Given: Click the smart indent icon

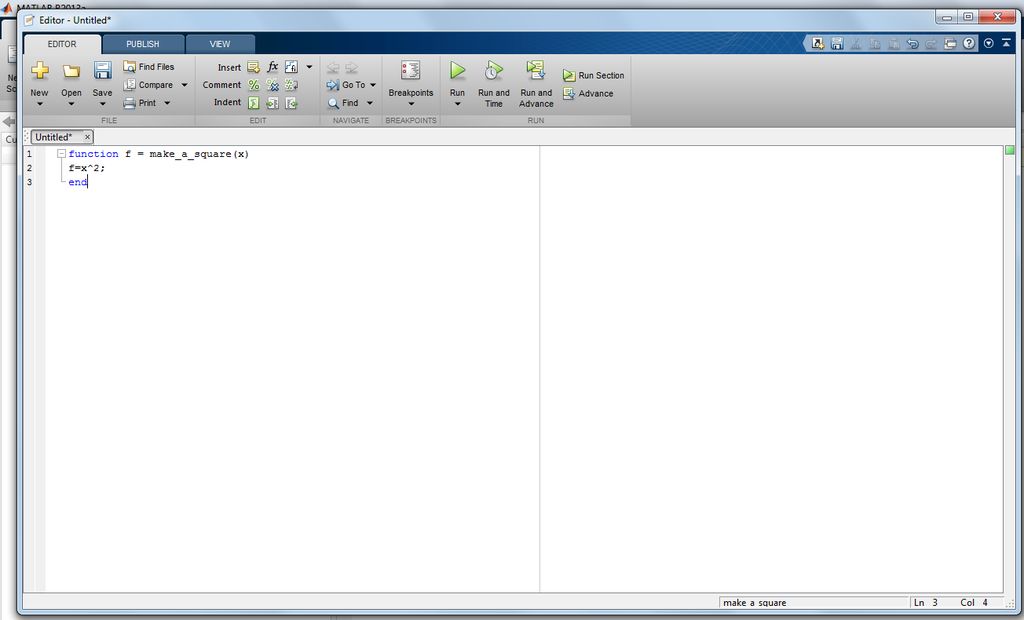Looking at the screenshot, I should 253,103.
